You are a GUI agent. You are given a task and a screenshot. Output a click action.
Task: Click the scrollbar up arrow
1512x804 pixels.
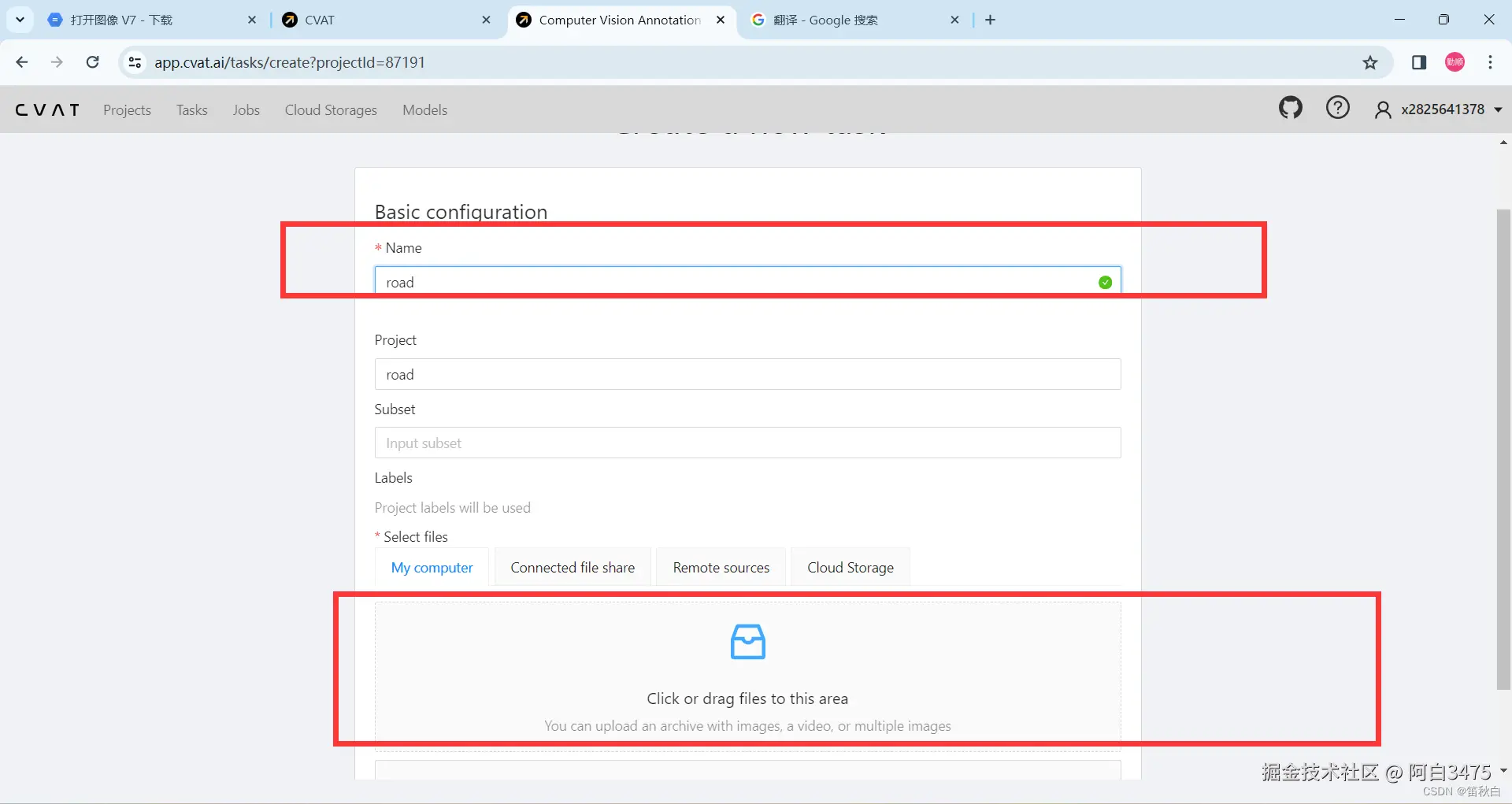(1503, 143)
